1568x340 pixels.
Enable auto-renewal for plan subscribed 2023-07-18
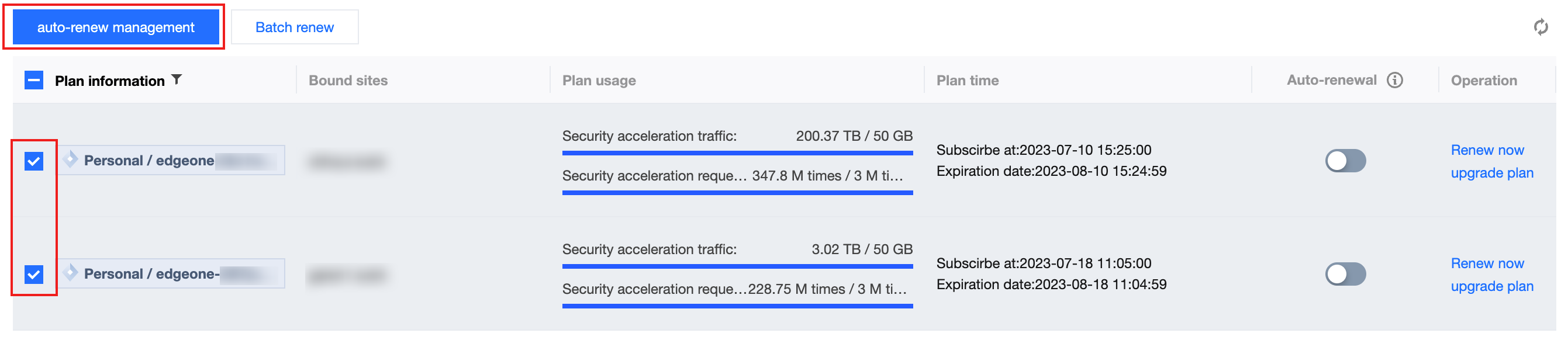[x=1345, y=275]
